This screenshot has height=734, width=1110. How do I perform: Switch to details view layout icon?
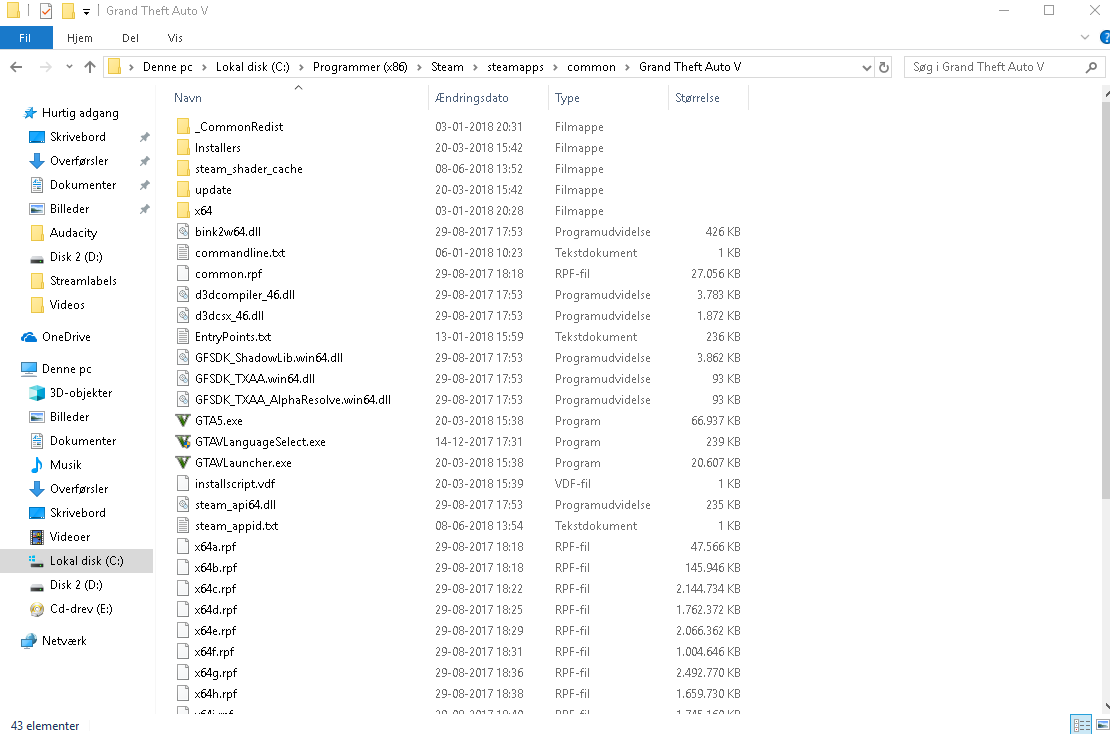(1081, 724)
